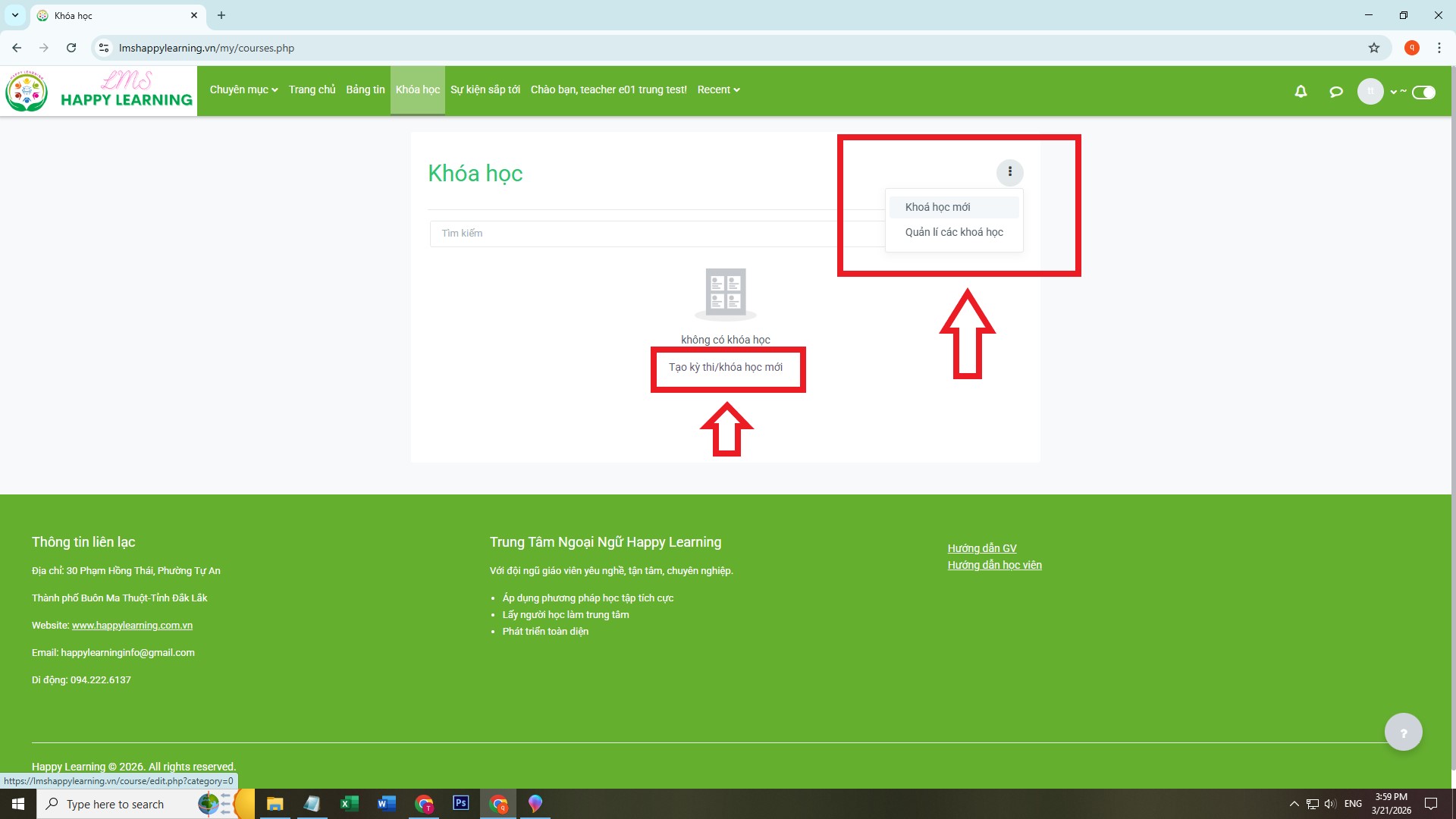1456x819 pixels.
Task: Select Khoá học mới menu entry
Action: (x=938, y=207)
